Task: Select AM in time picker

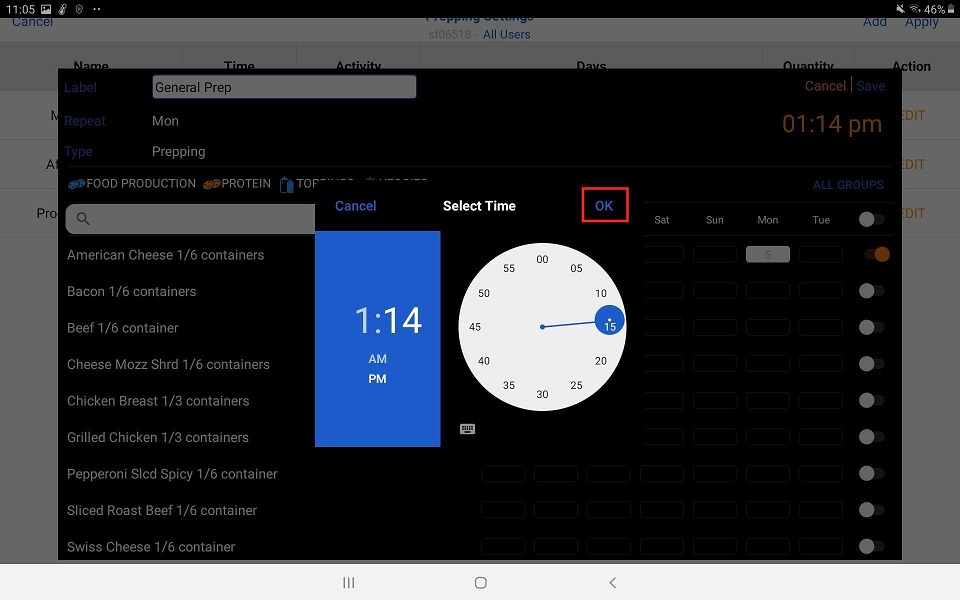Action: pyautogui.click(x=377, y=359)
